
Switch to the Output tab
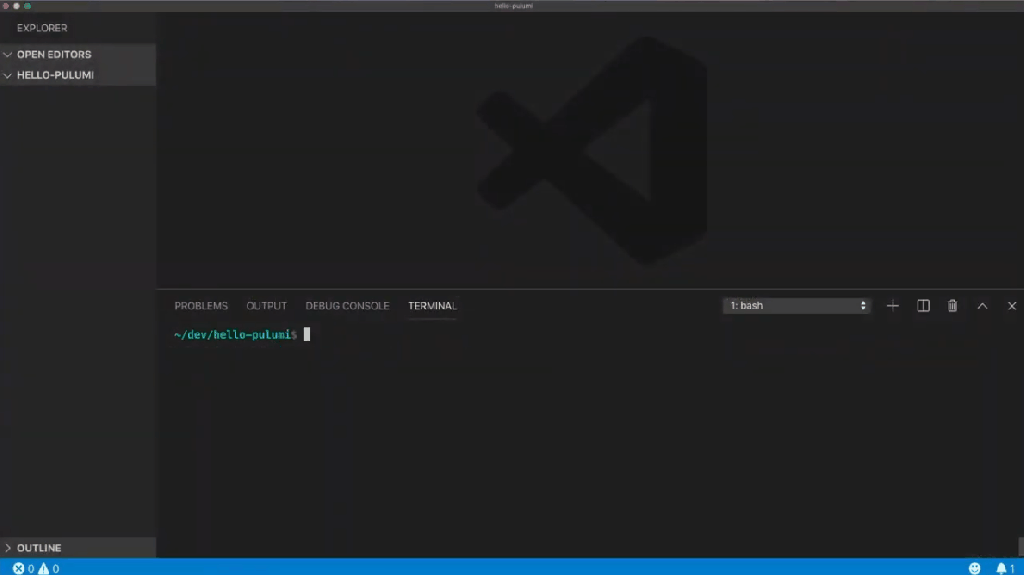point(266,306)
